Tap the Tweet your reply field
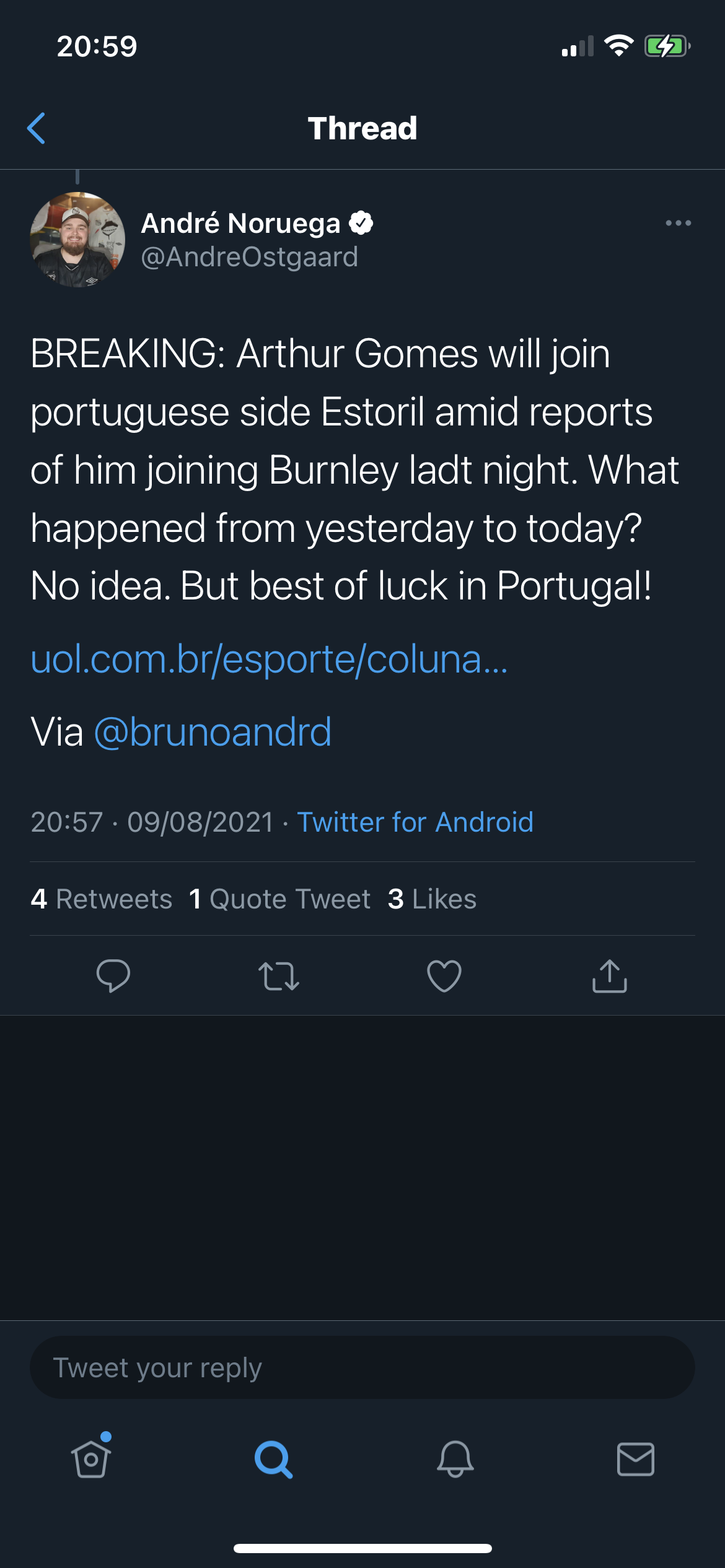725x1568 pixels. 362,1367
